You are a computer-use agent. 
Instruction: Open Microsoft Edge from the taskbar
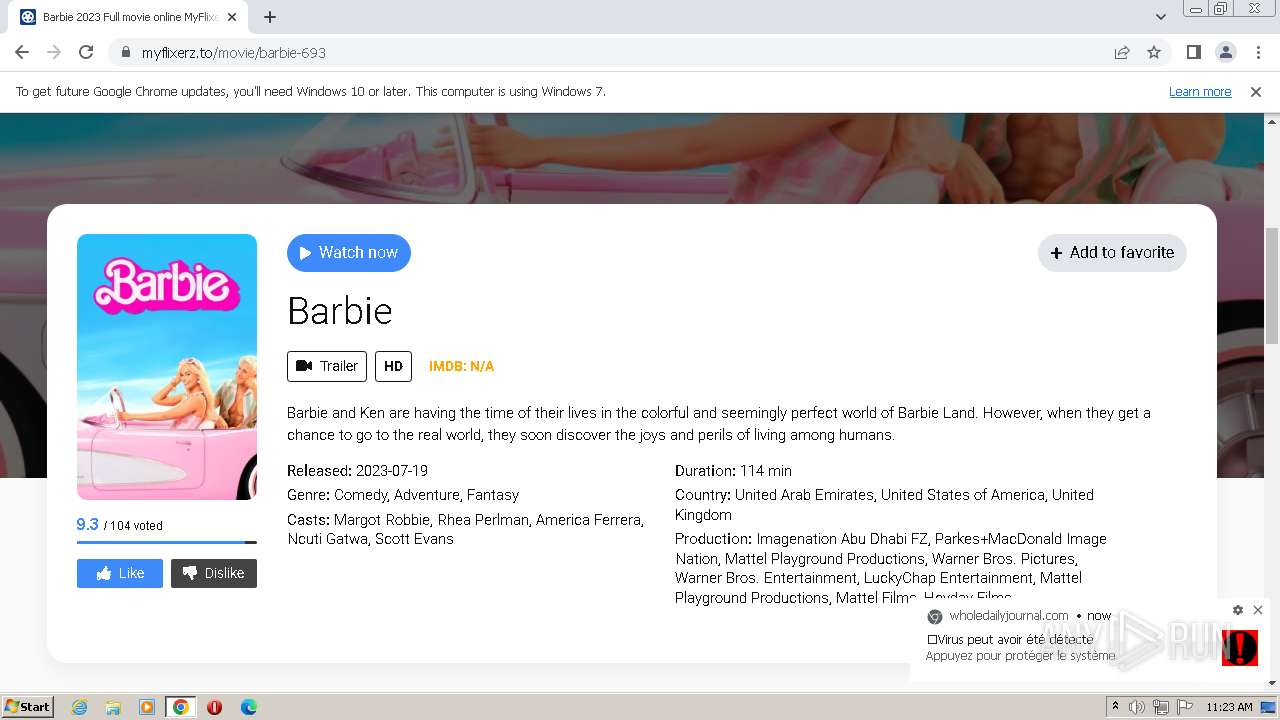coord(248,707)
